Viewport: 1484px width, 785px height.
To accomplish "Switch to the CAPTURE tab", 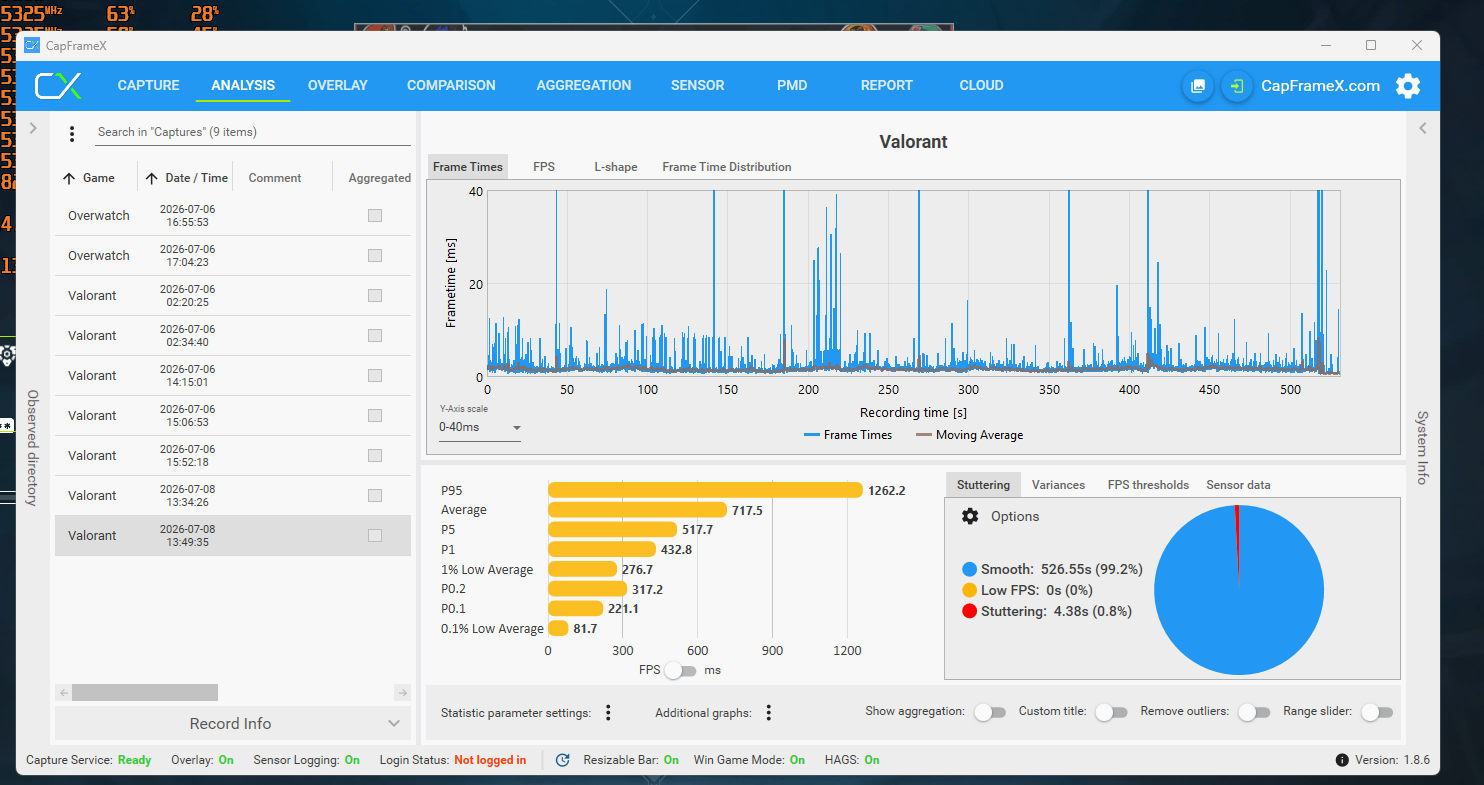I will (149, 86).
